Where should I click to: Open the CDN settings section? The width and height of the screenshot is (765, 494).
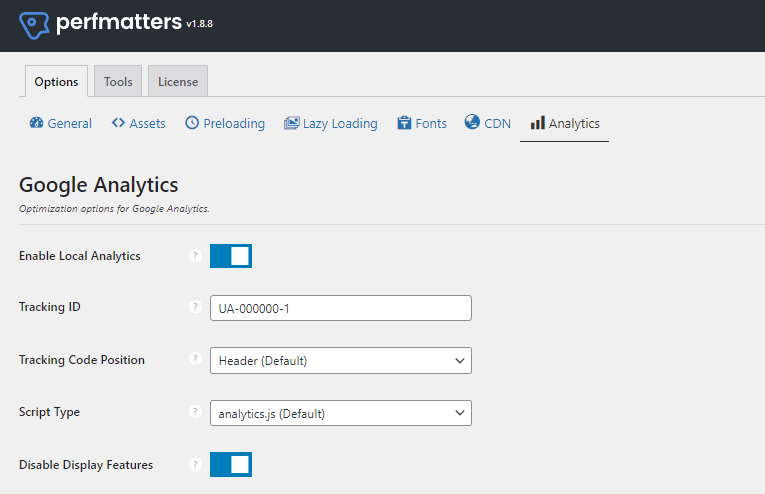click(x=488, y=123)
